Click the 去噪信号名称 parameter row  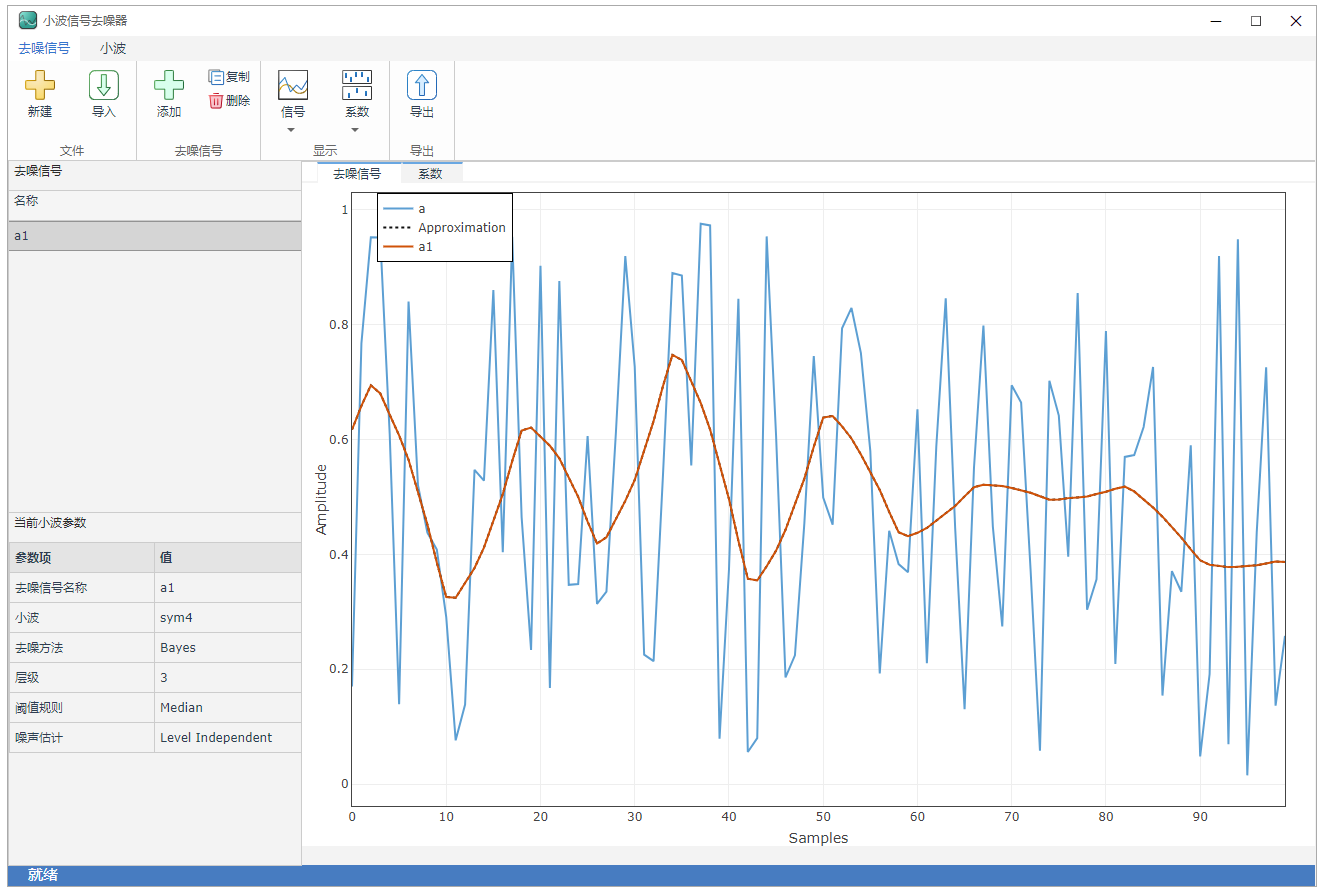[155, 588]
